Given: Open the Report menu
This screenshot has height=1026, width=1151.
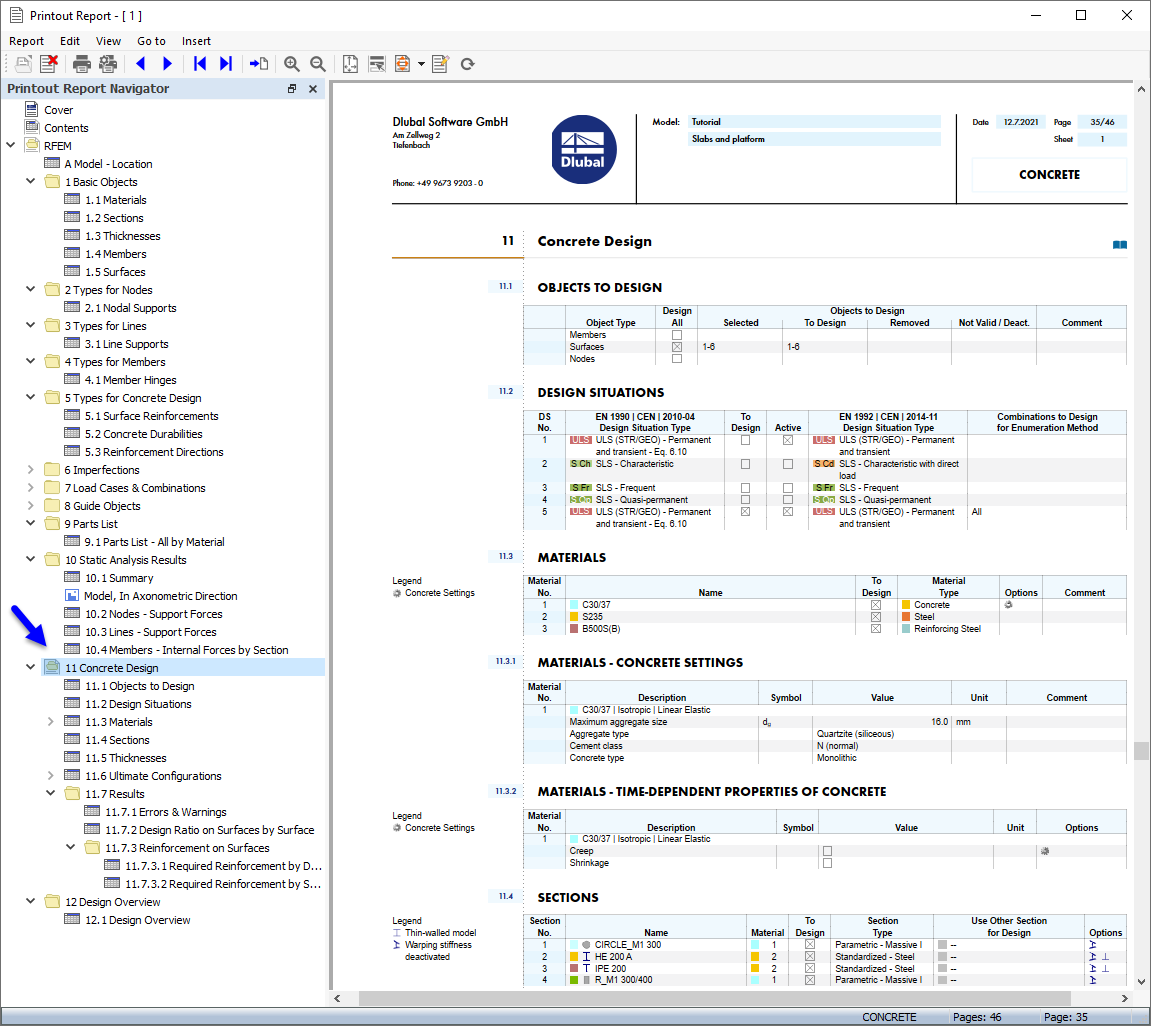Looking at the screenshot, I should [x=26, y=41].
